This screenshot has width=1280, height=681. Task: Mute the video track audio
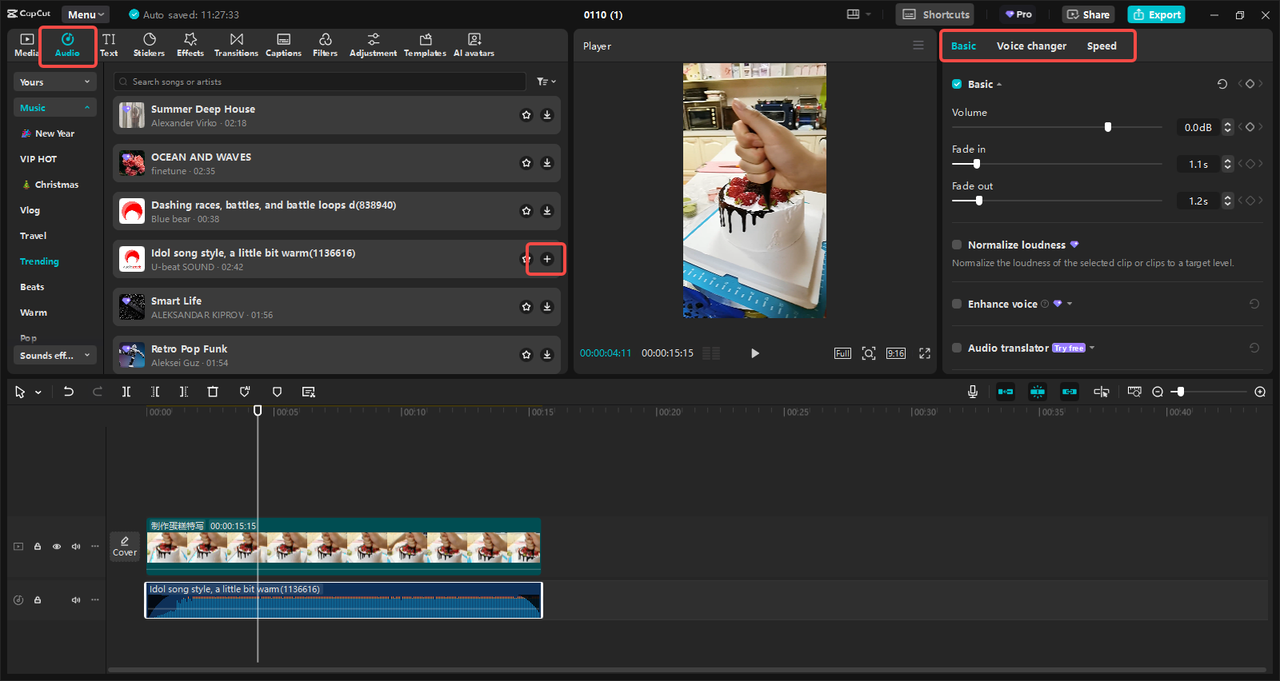point(75,547)
